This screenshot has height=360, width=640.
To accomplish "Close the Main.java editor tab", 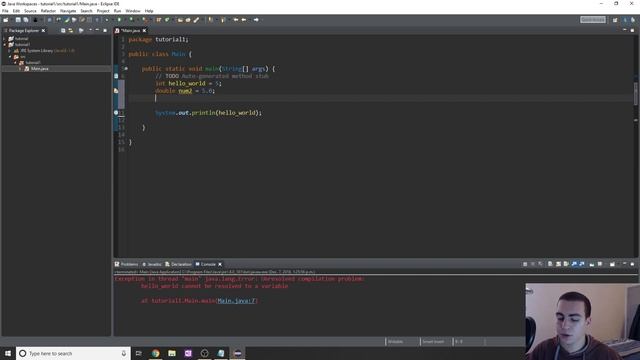I will coord(144,31).
